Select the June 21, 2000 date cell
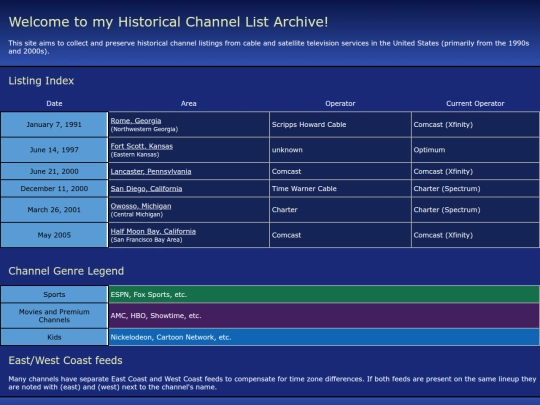The height and width of the screenshot is (405, 540). 54,171
